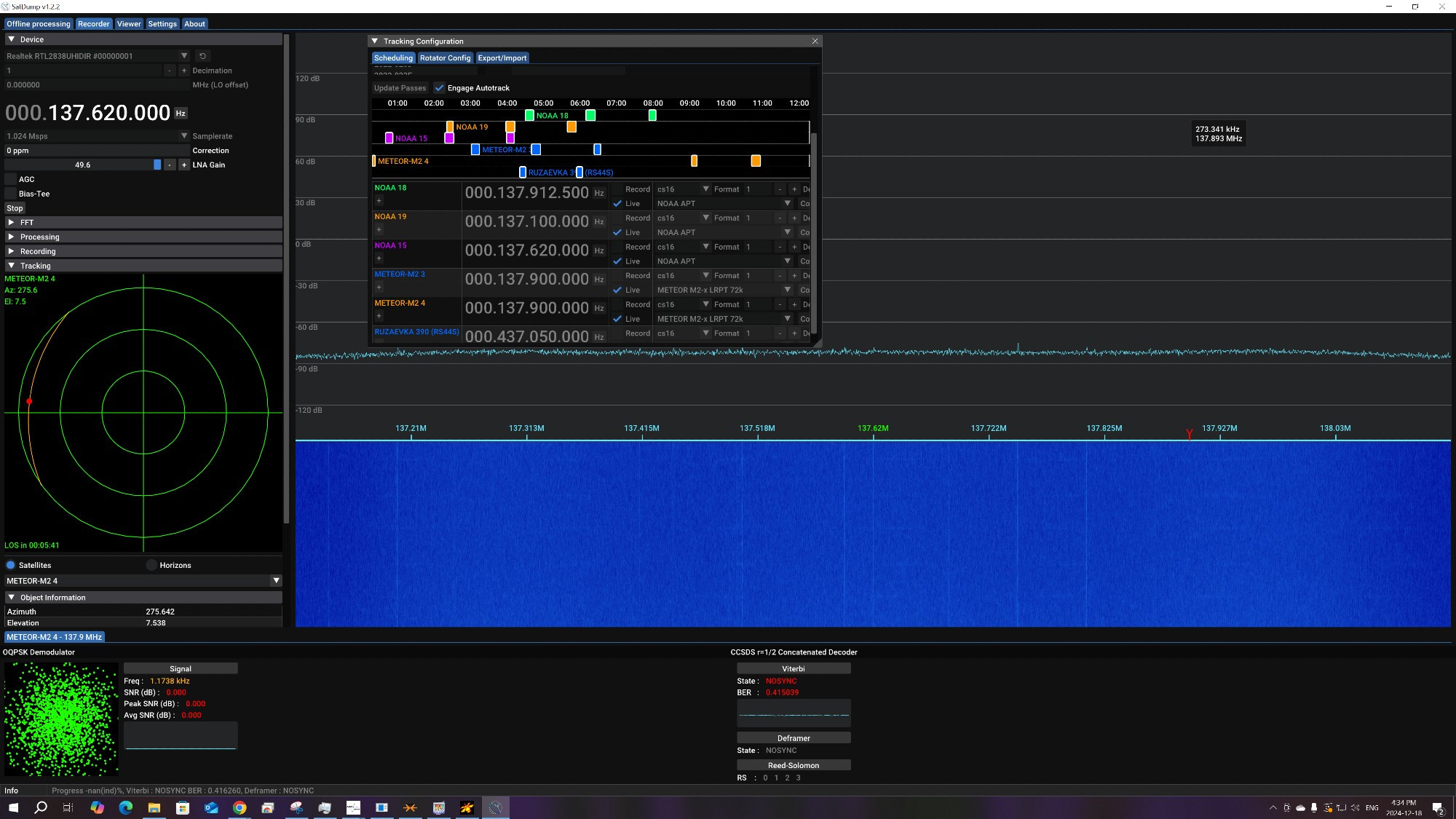Collapse the Tracking section
The height and width of the screenshot is (819, 1456).
pyautogui.click(x=143, y=266)
